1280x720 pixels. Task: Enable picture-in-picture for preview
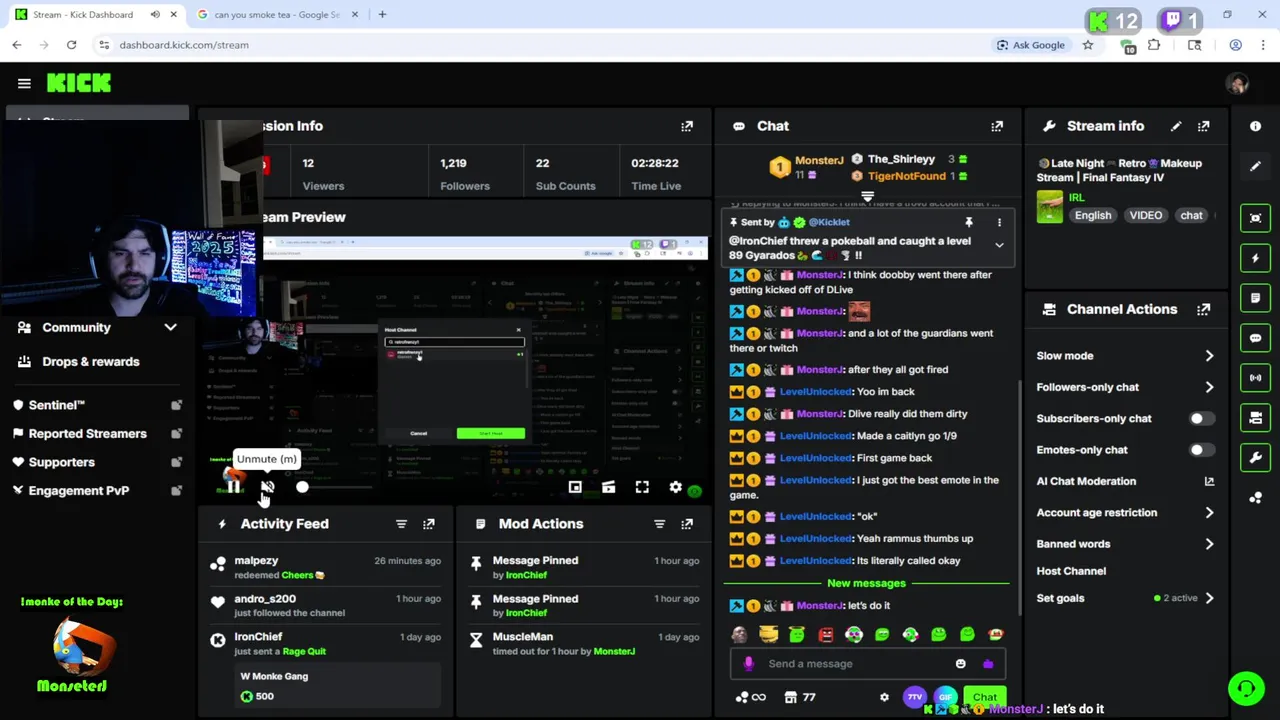[575, 487]
